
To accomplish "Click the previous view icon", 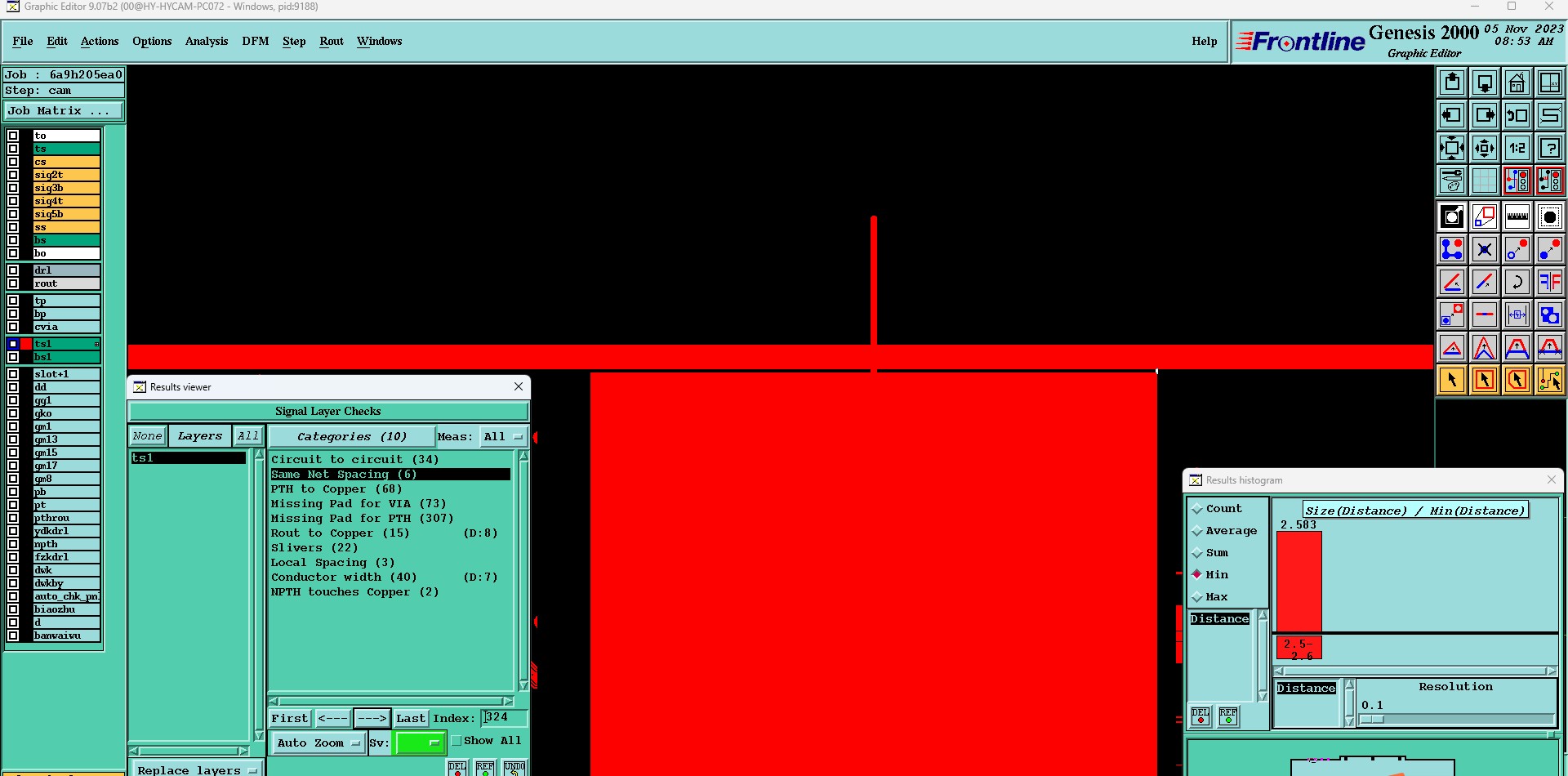I will (x=1517, y=115).
